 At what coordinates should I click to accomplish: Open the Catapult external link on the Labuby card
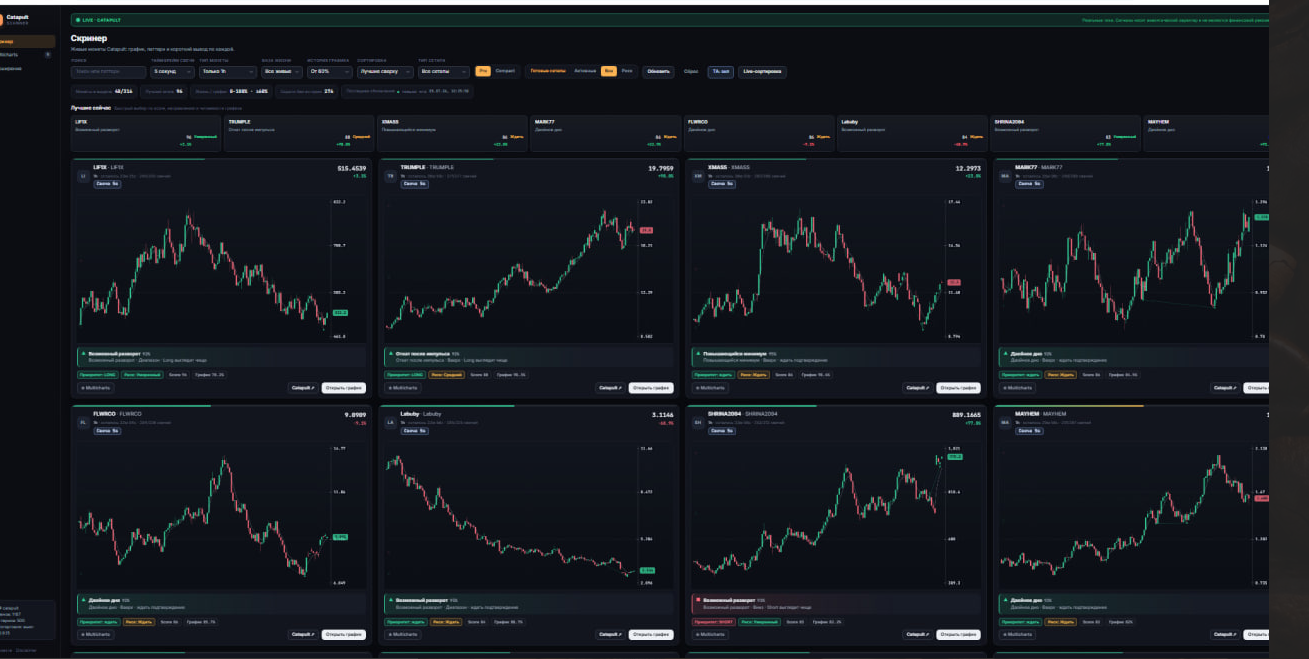pos(609,634)
